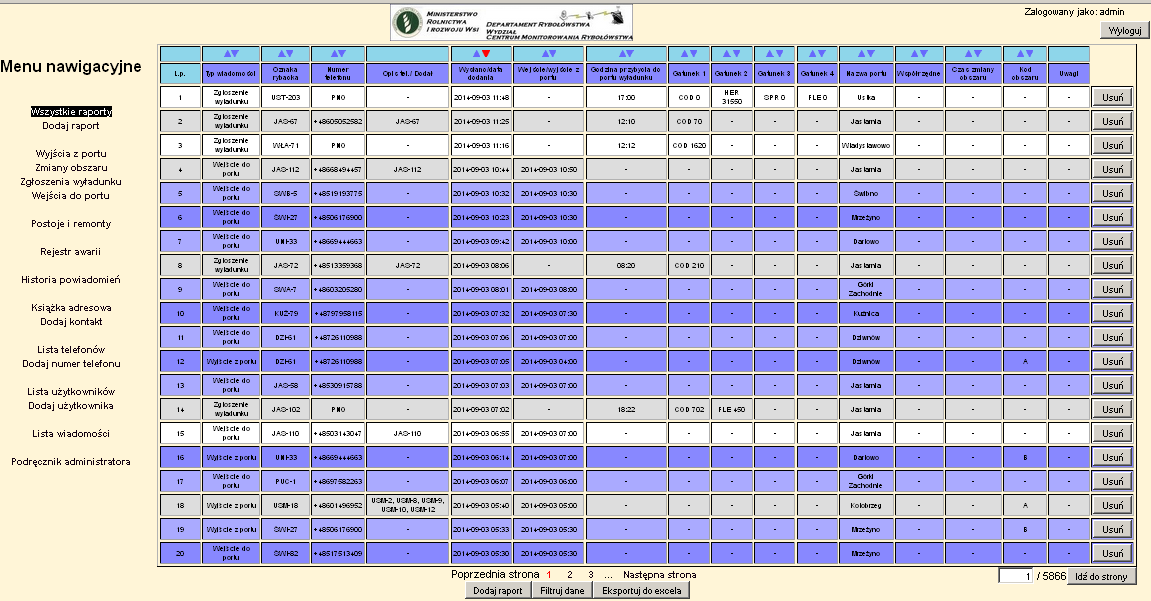1151x601 pixels.
Task: Open Lista telefonów
Action: pyautogui.click(x=71, y=349)
